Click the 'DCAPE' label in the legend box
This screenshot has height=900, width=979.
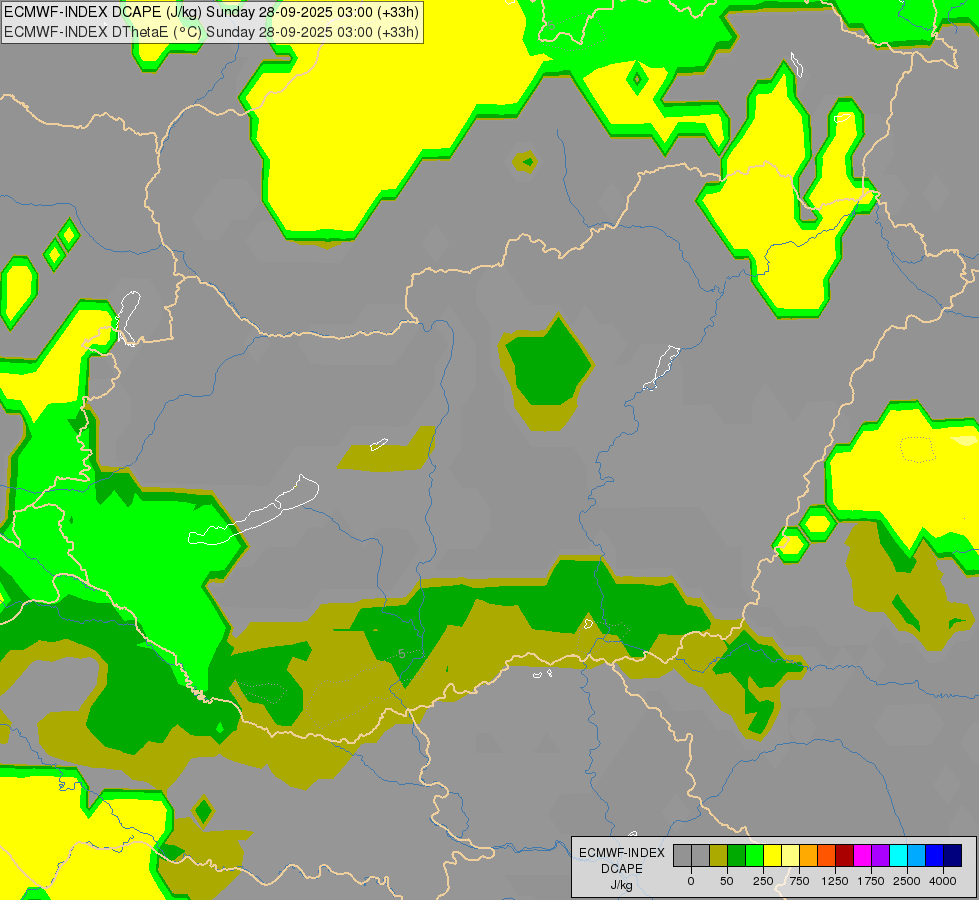point(621,869)
